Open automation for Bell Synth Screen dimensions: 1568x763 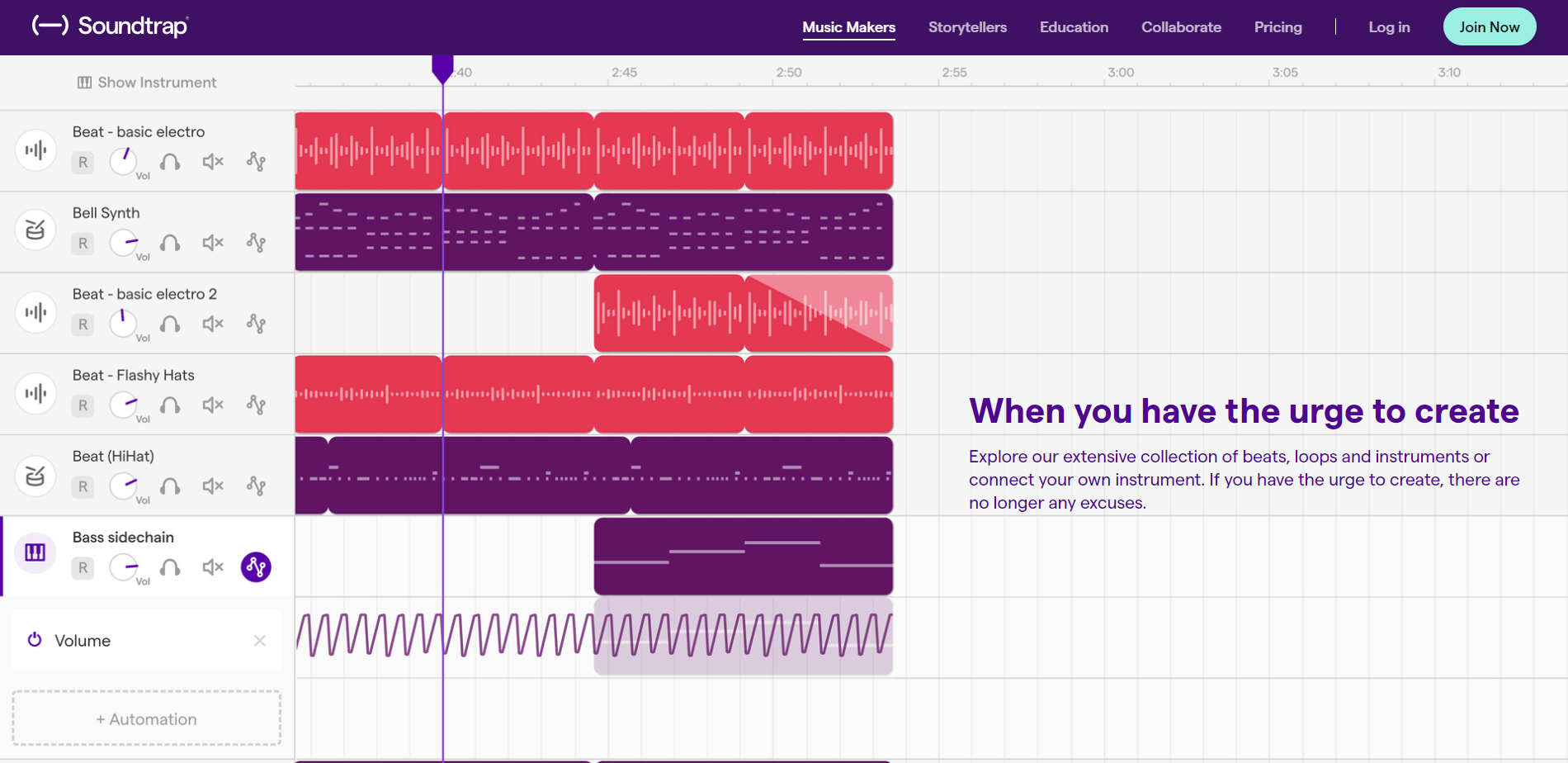[256, 243]
